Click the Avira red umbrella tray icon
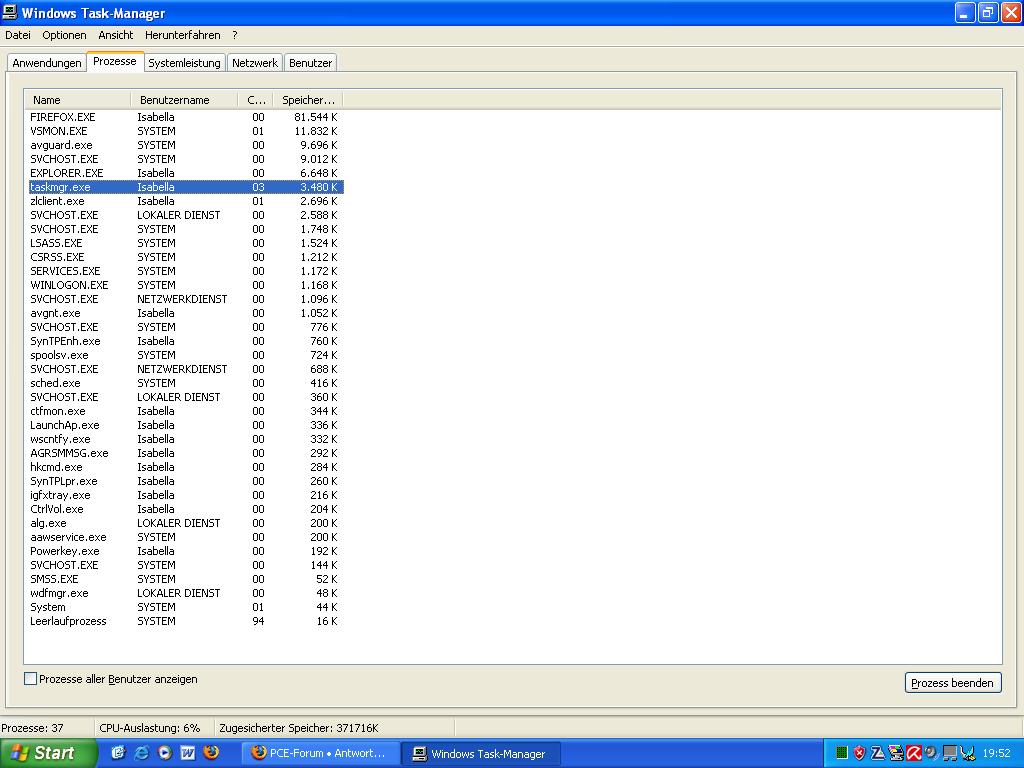Image resolution: width=1024 pixels, height=768 pixels. 913,753
